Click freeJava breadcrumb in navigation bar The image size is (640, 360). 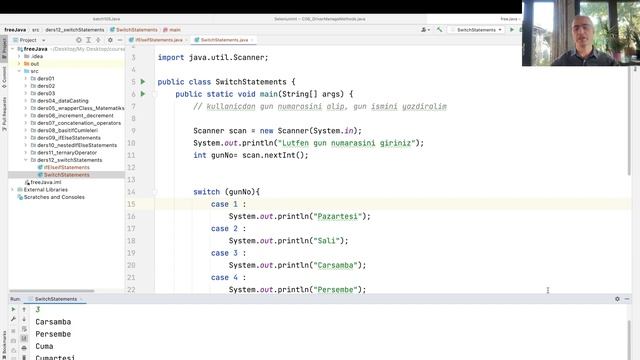pyautogui.click(x=15, y=30)
